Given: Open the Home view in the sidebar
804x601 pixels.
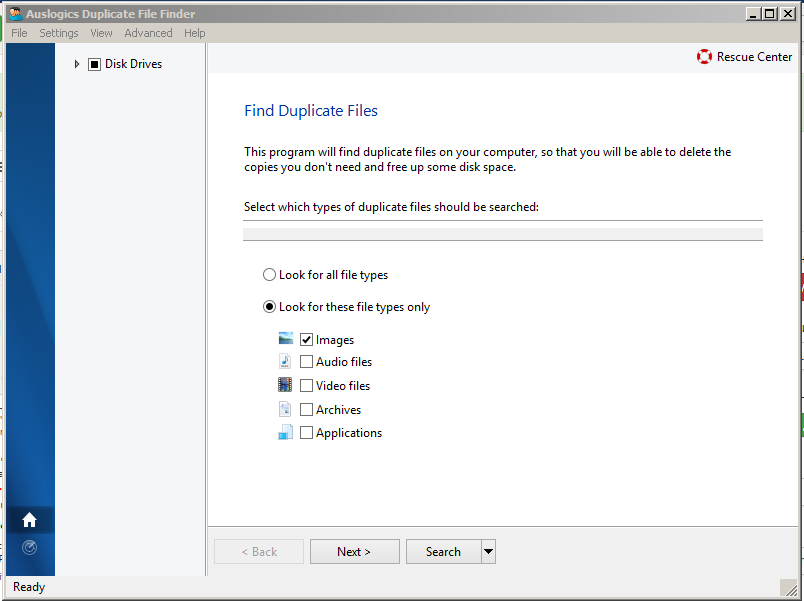Looking at the screenshot, I should pyautogui.click(x=29, y=520).
